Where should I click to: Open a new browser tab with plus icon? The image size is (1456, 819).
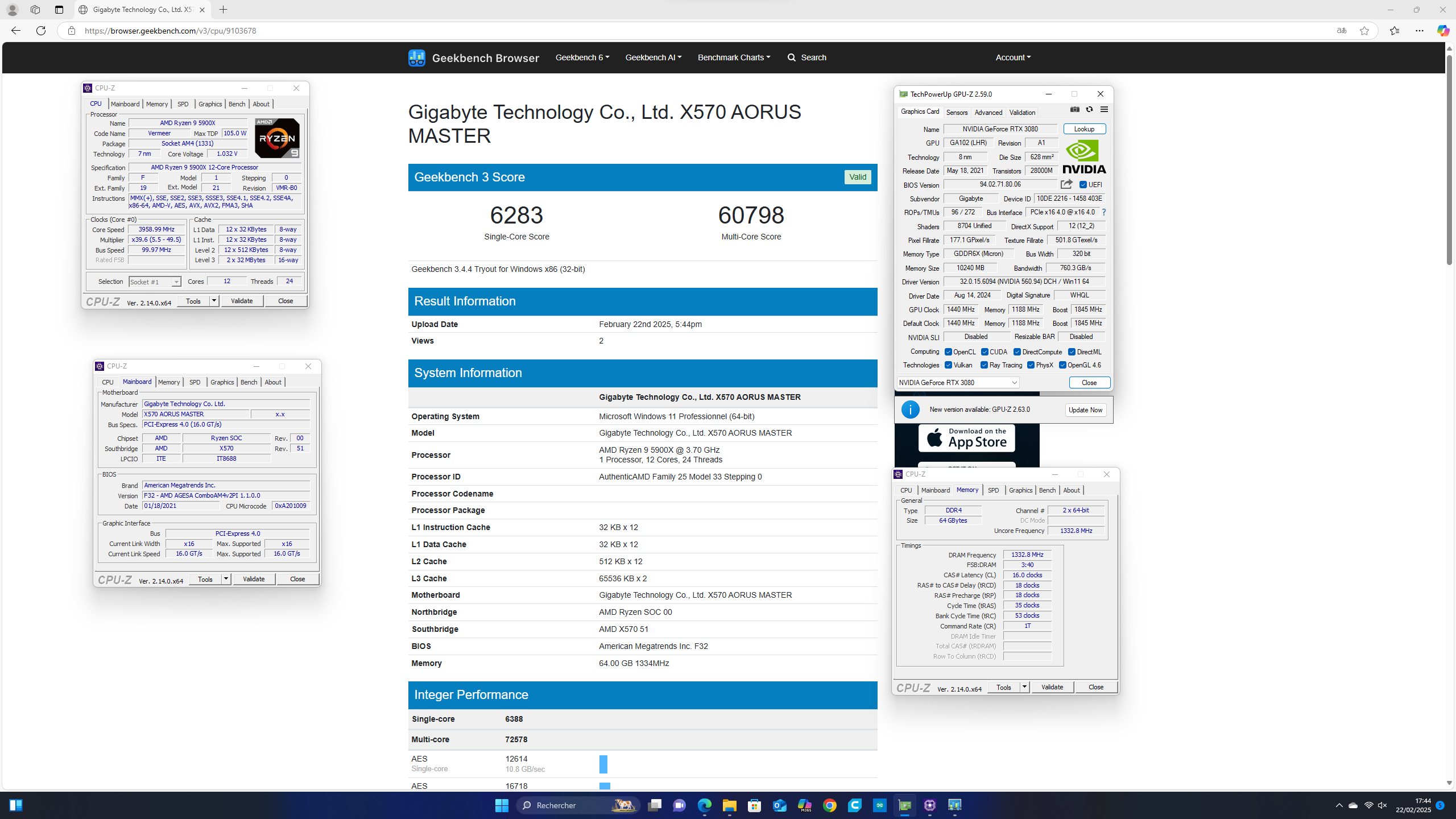(x=223, y=10)
